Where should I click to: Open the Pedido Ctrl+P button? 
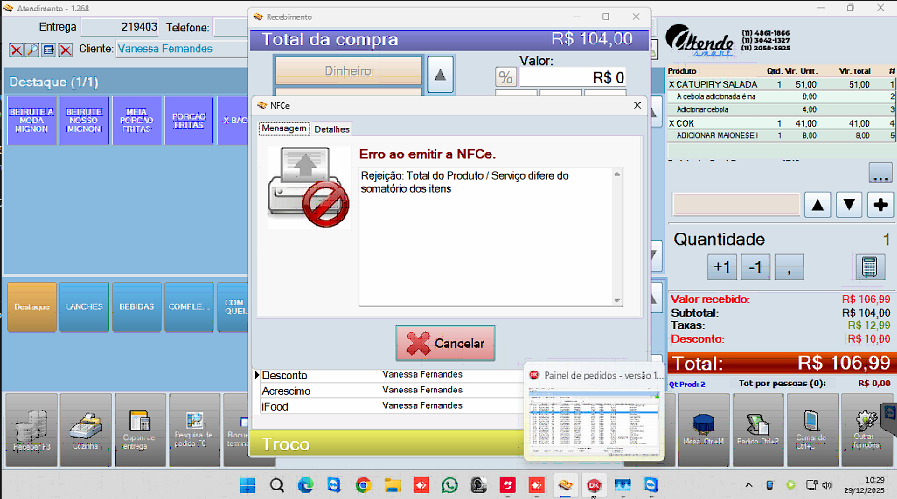click(x=758, y=429)
